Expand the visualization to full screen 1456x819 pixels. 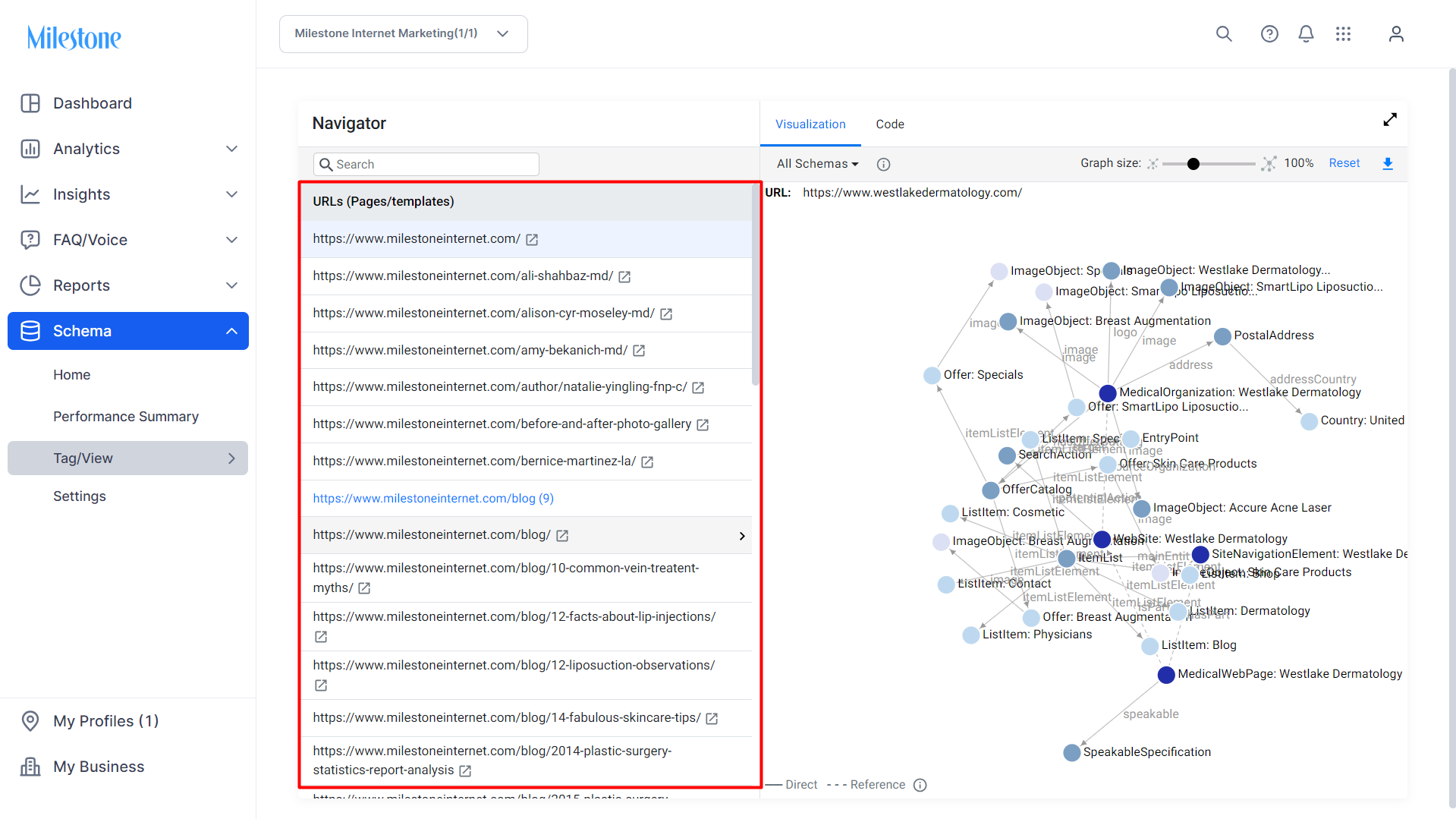pyautogui.click(x=1390, y=120)
